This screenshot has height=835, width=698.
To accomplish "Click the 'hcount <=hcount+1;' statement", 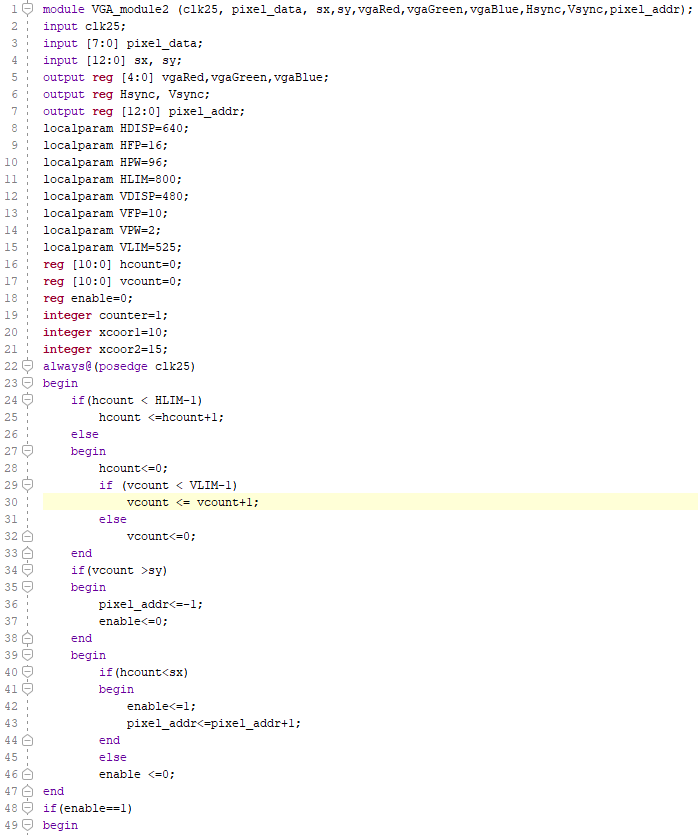I will pos(161,417).
